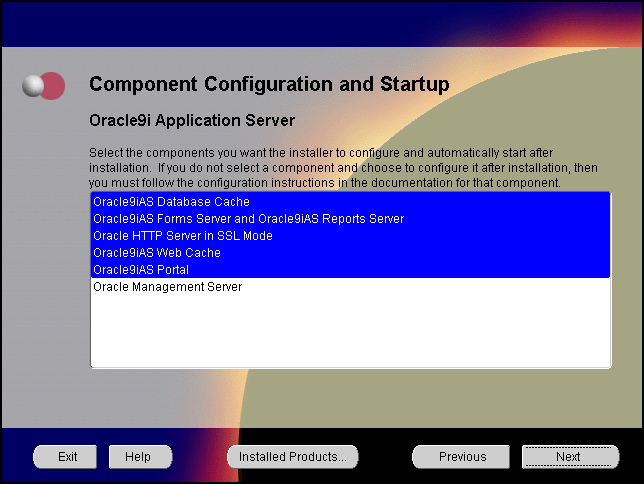Image resolution: width=644 pixels, height=484 pixels.
Task: Select Oracle Management Server entry
Action: click(x=350, y=287)
